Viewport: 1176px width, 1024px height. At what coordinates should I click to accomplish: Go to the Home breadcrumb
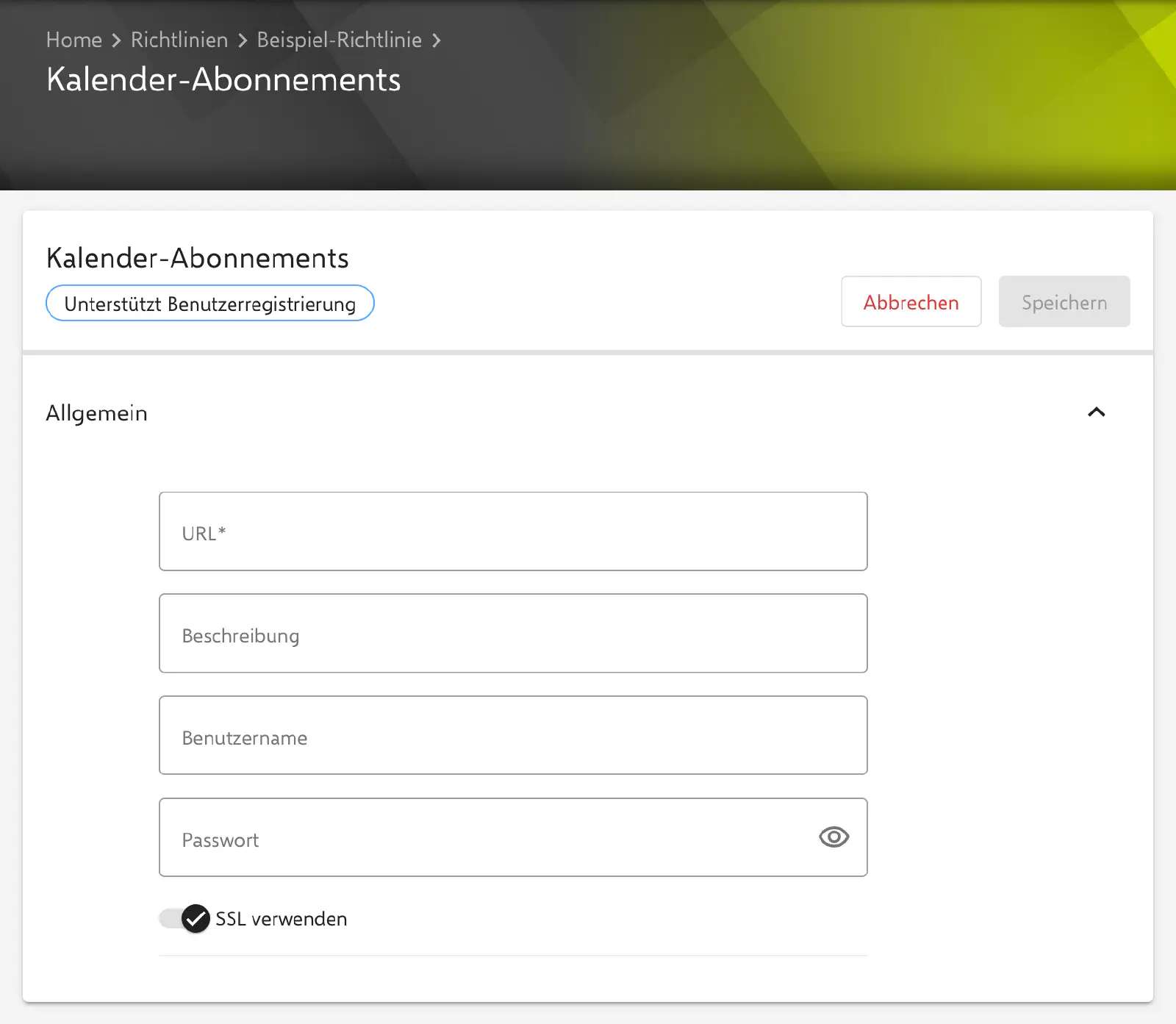click(x=74, y=40)
